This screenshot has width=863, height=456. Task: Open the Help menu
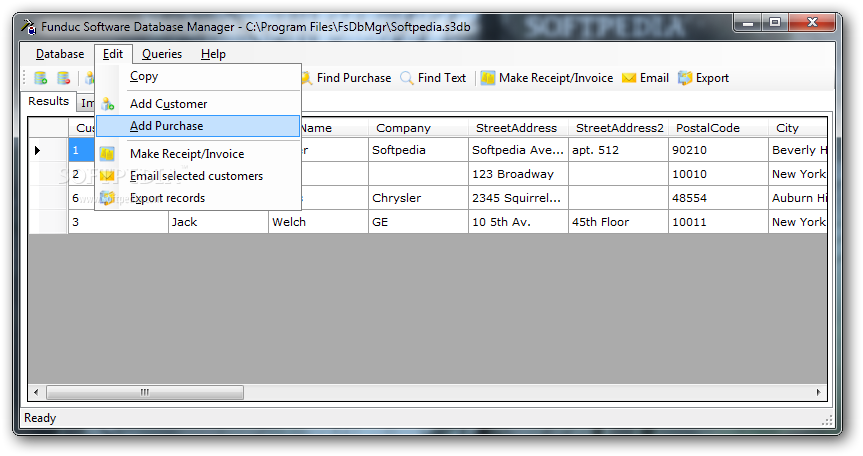point(213,54)
